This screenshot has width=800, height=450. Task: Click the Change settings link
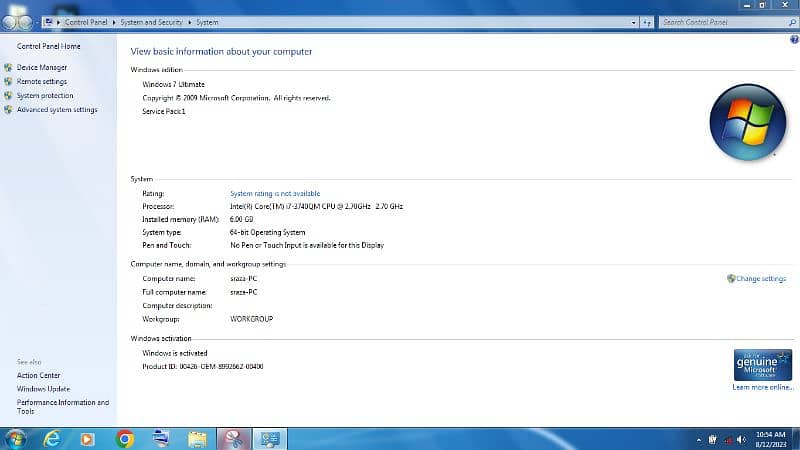(x=760, y=279)
